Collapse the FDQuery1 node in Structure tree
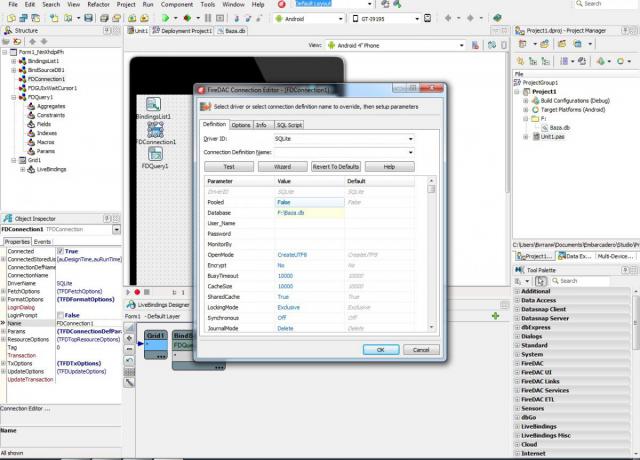Image resolution: width=640 pixels, height=460 pixels. [14, 97]
